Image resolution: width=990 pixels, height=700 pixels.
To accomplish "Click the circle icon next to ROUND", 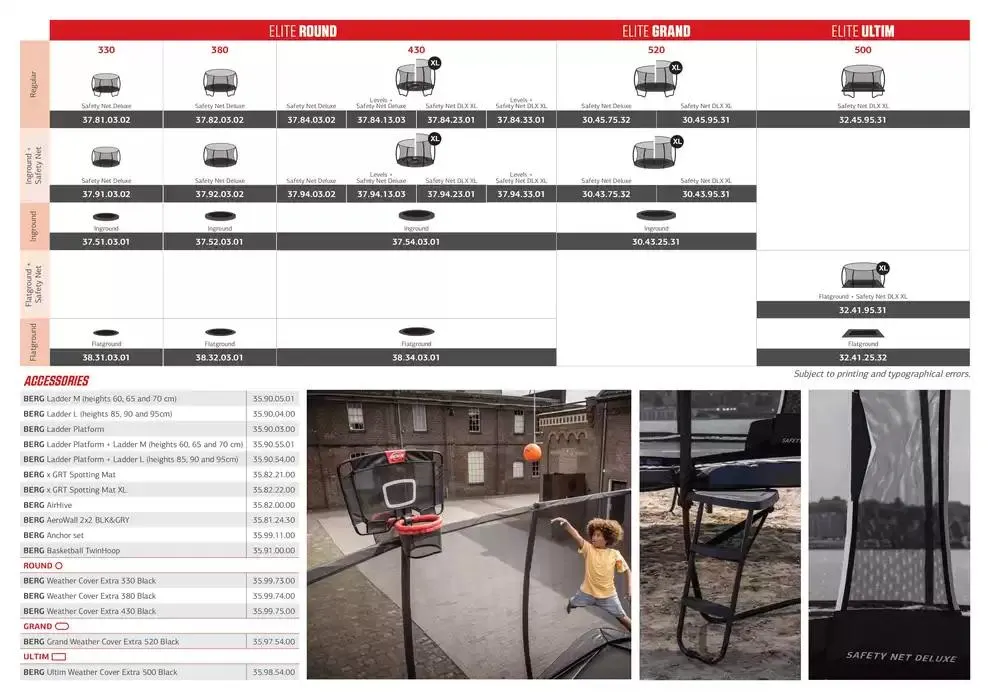I will [x=59, y=566].
